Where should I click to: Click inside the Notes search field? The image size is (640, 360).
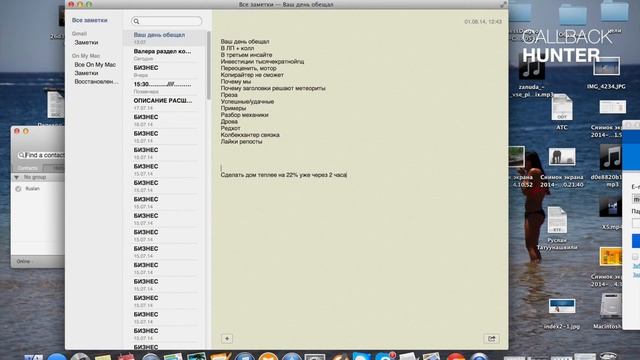[167, 21]
